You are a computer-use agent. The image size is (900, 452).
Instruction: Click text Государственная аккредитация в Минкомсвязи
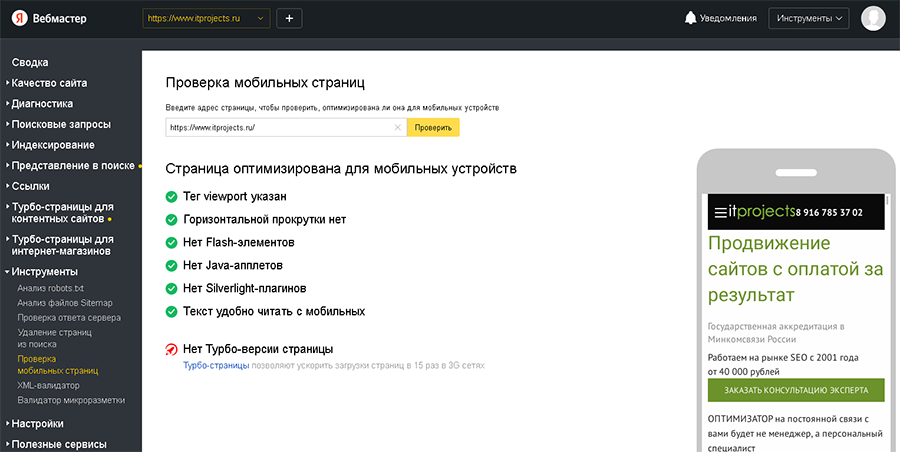(x=776, y=333)
